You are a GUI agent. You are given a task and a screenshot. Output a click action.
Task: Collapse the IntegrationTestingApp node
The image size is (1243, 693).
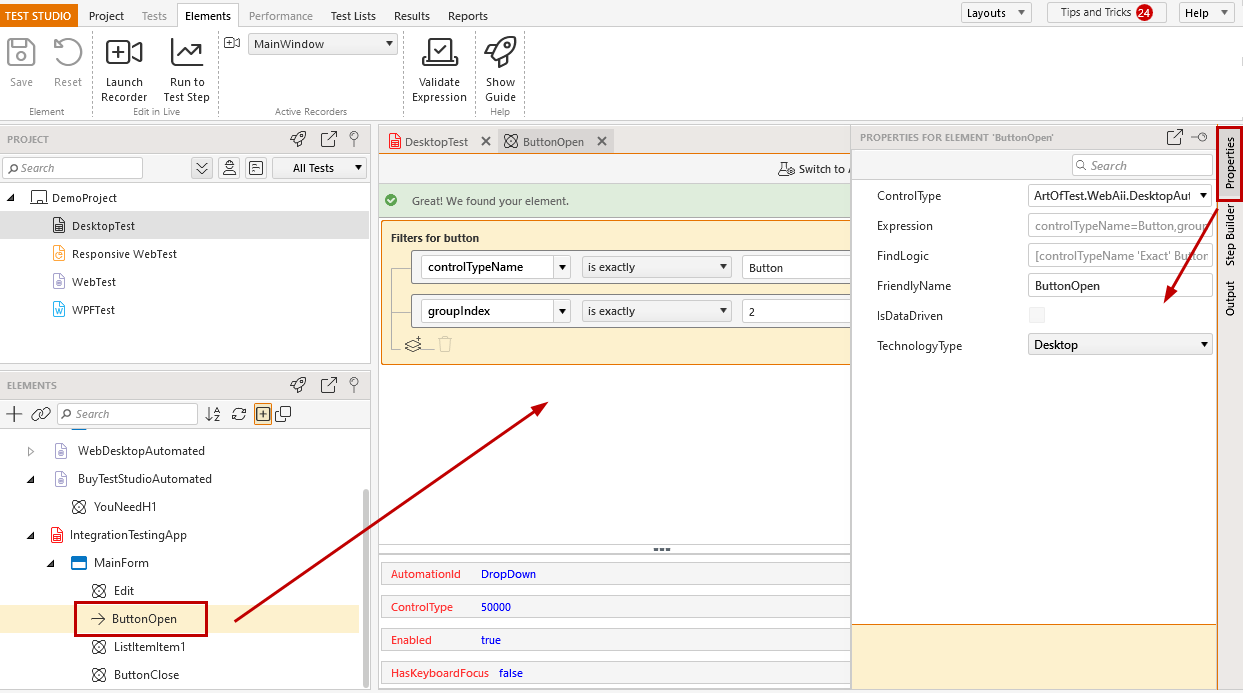pos(31,535)
